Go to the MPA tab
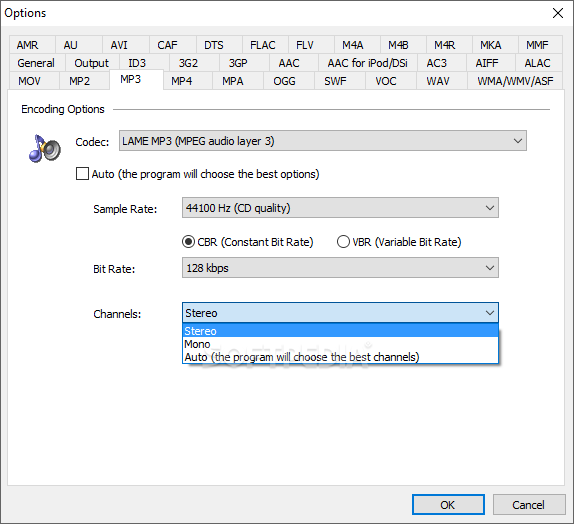Image resolution: width=574 pixels, height=524 pixels. [x=238, y=81]
